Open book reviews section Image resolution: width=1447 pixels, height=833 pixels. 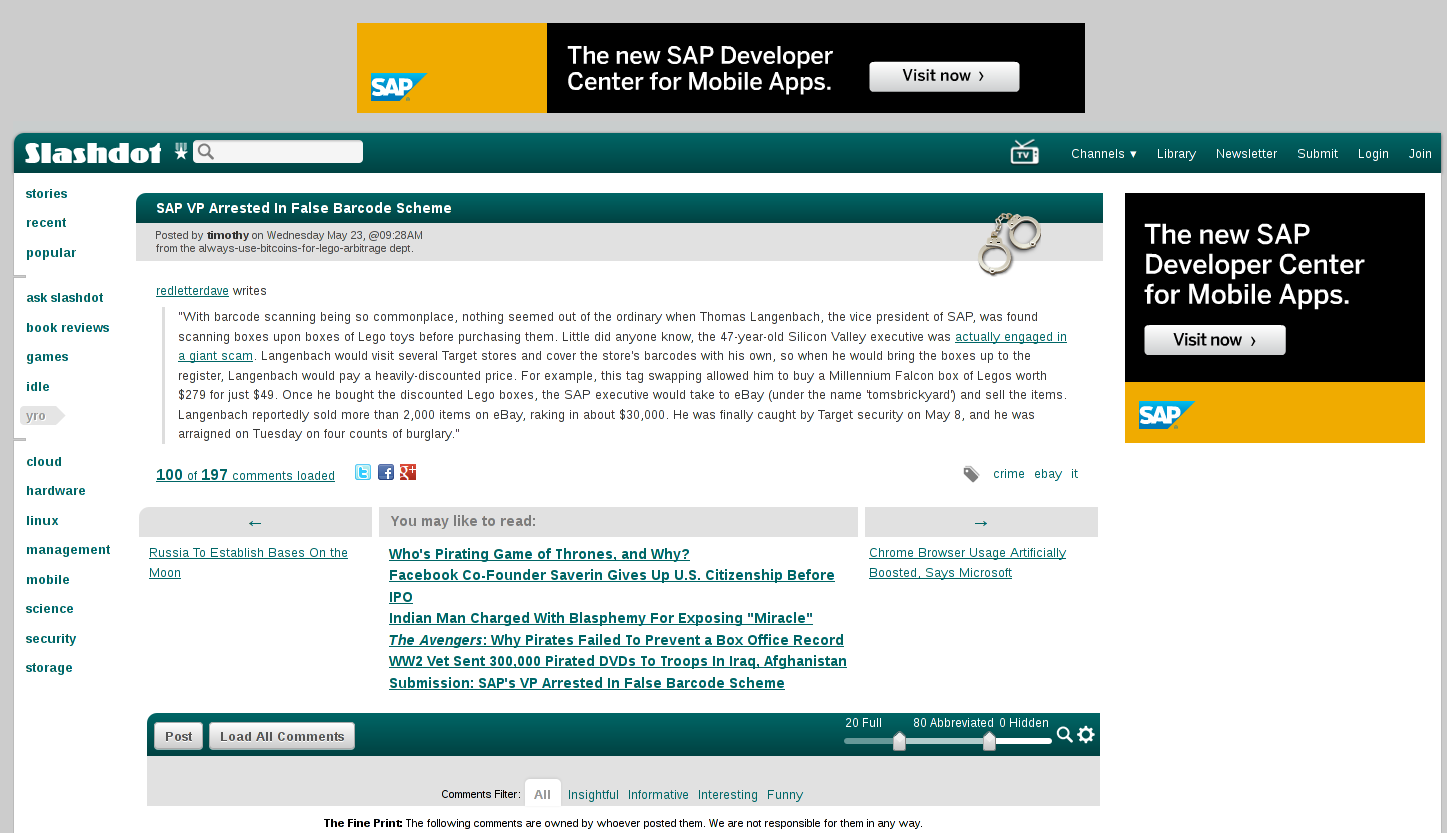pos(68,328)
